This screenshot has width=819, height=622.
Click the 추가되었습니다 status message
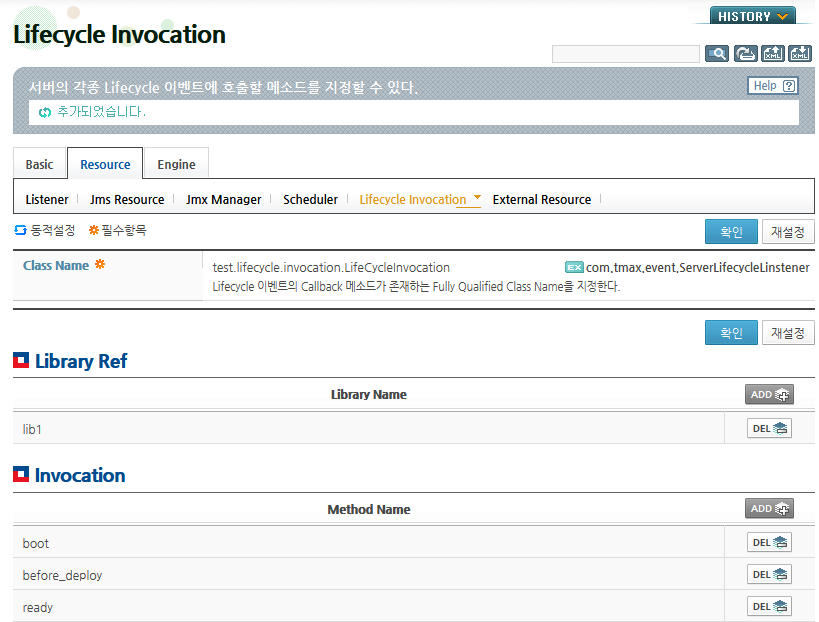pos(101,112)
